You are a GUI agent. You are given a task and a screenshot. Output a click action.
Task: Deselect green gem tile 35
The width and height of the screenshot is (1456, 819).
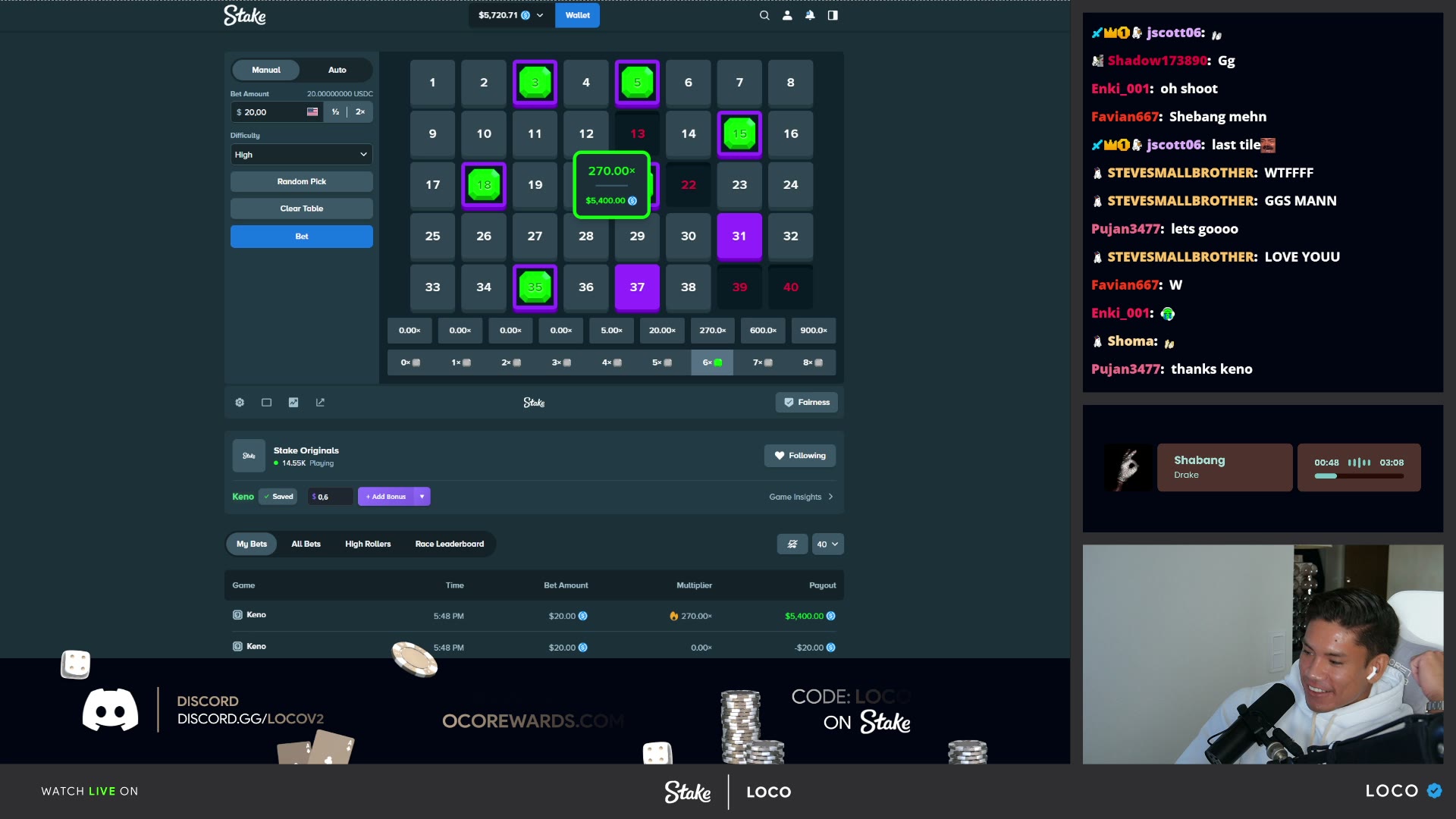point(535,287)
